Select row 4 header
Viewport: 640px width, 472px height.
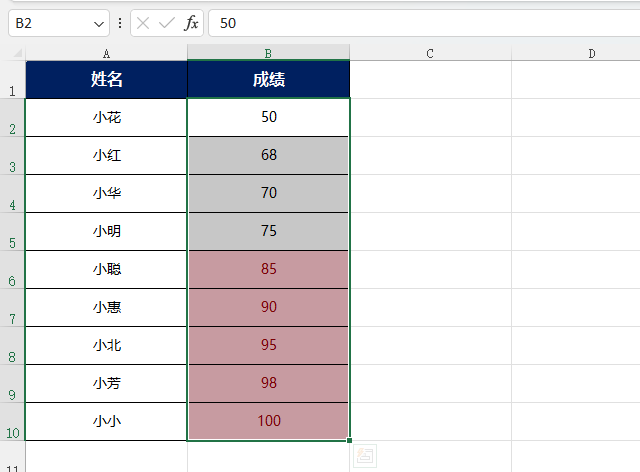click(12, 194)
